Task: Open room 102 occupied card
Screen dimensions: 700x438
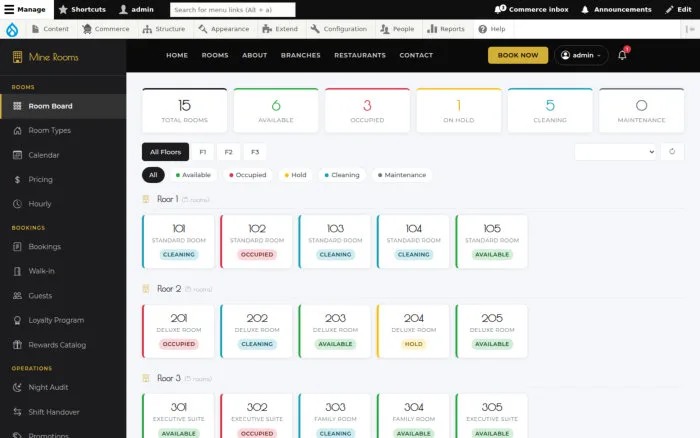Action: (x=257, y=242)
